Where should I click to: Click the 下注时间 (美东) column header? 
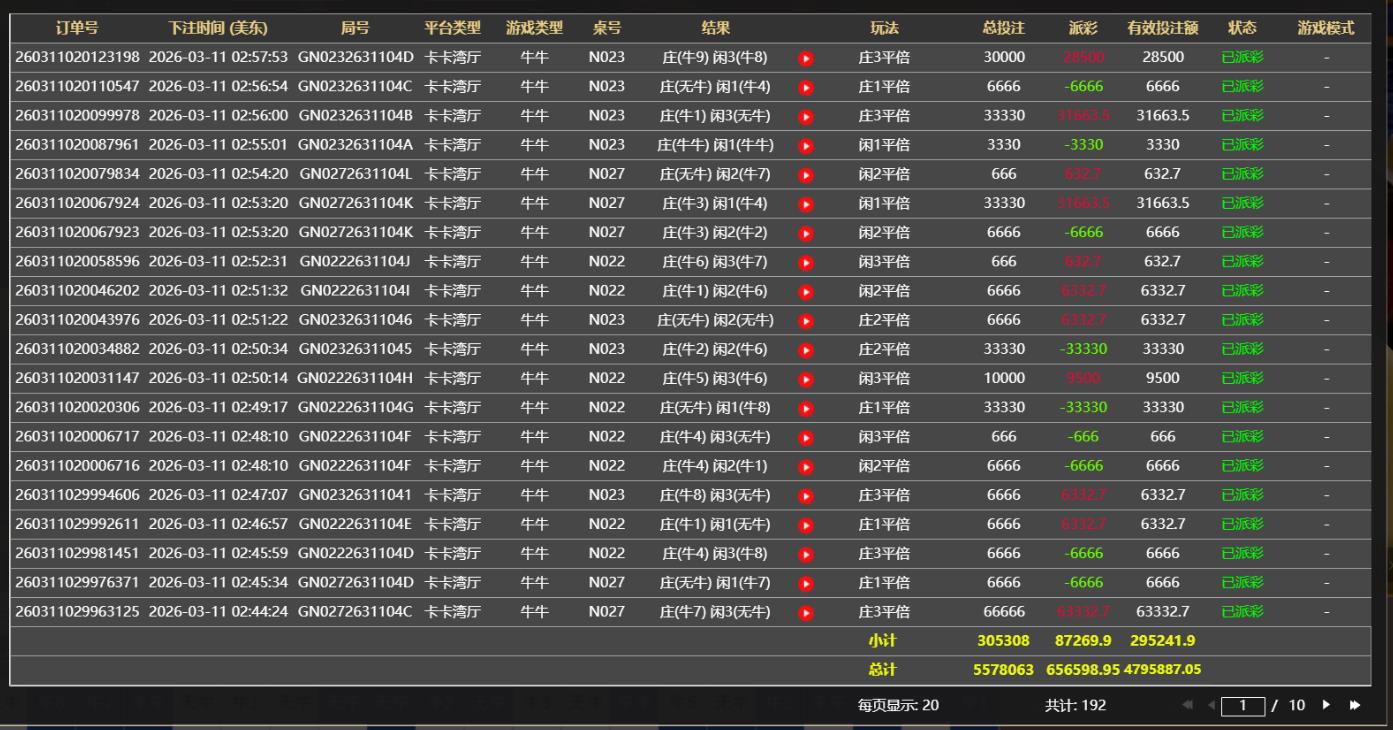point(217,28)
